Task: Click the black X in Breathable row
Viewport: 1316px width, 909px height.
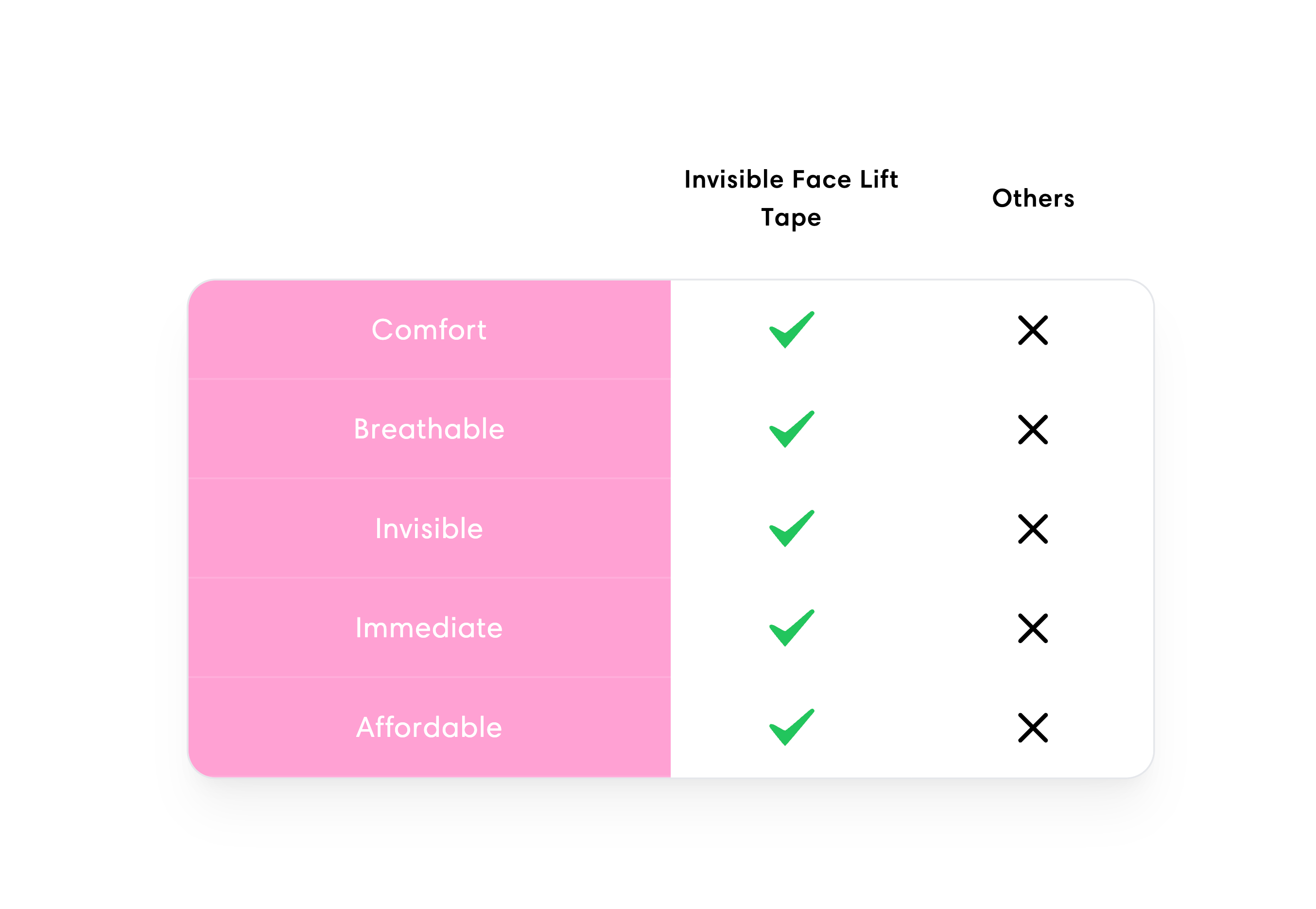Action: (x=1032, y=429)
